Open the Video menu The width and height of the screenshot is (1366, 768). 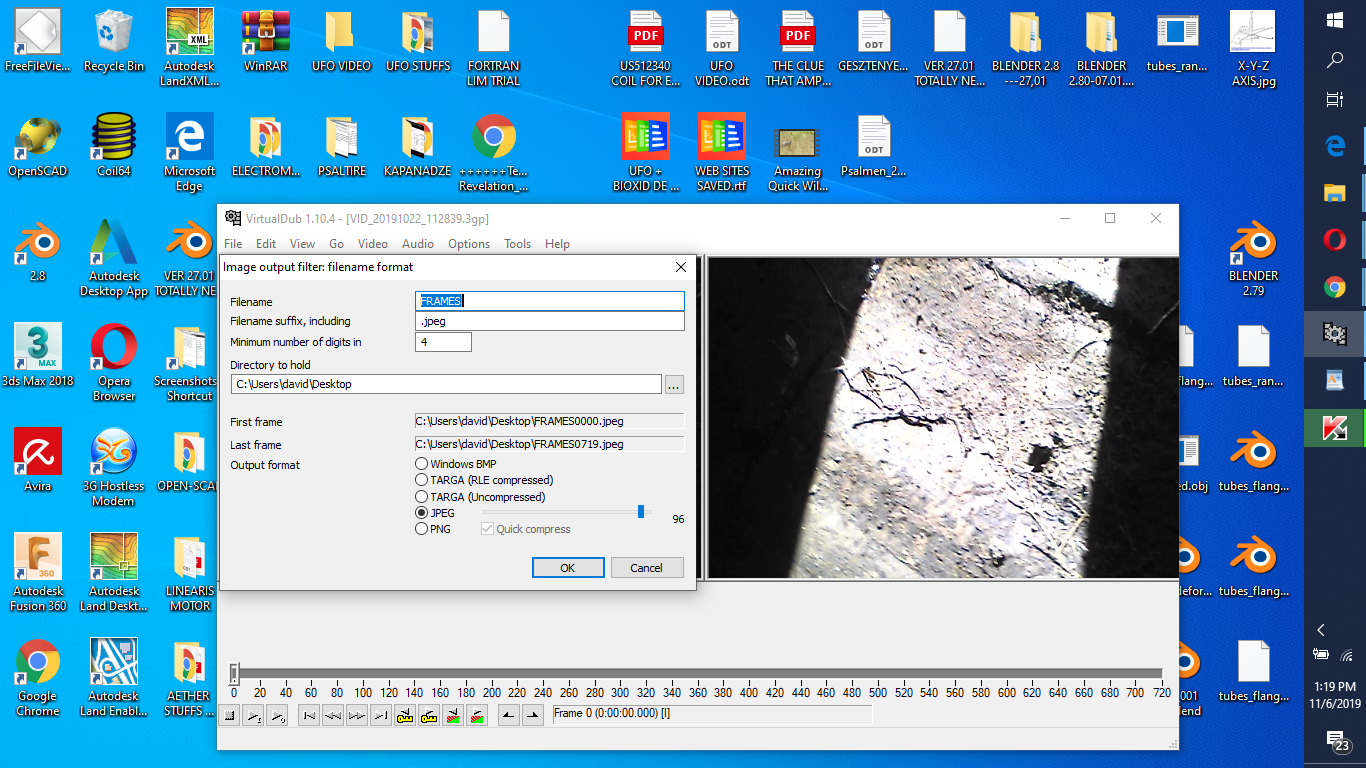(x=373, y=244)
